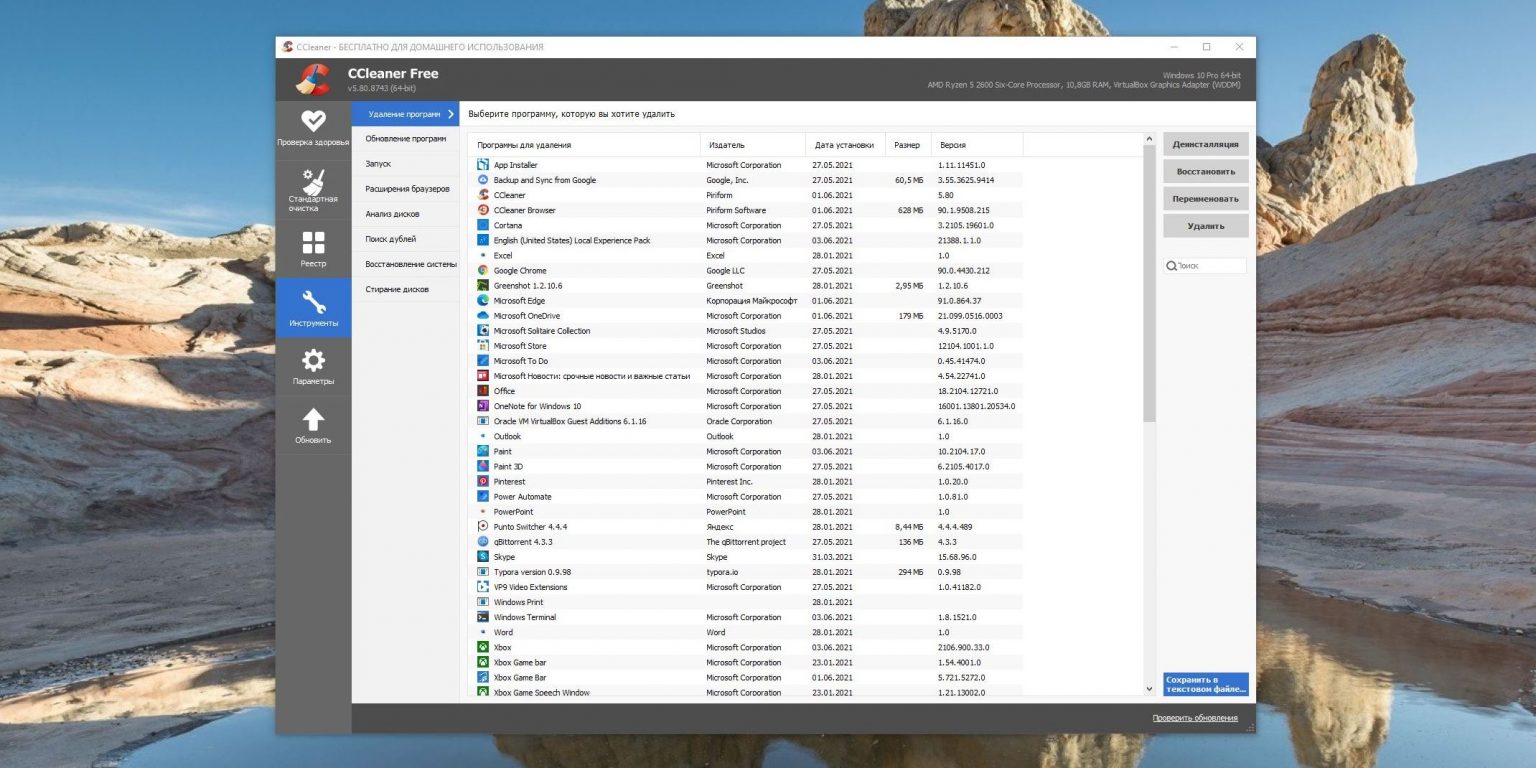Screen dimensions: 1536x768
Task: Click the Переименовать button
Action: [x=1205, y=198]
